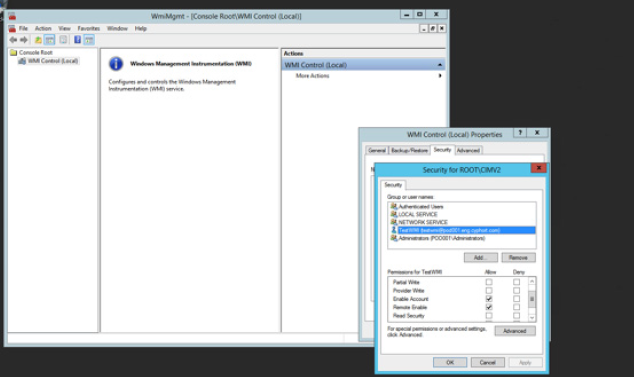Check Deny for Partial Write
Image resolution: width=636 pixels, height=378 pixels.
tap(516, 282)
